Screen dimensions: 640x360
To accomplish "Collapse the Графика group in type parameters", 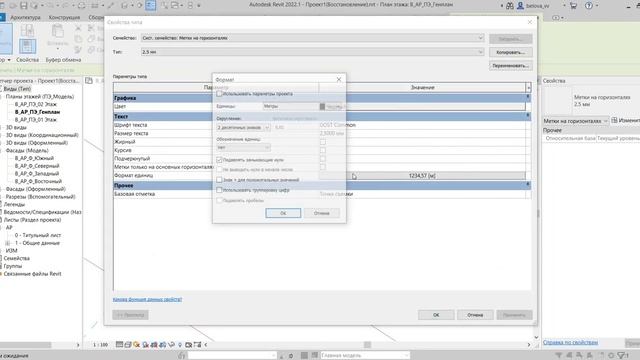I will (528, 97).
